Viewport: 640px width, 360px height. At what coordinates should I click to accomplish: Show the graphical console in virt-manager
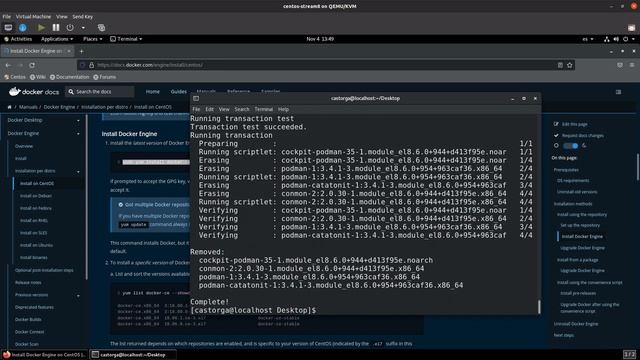click(x=8, y=27)
